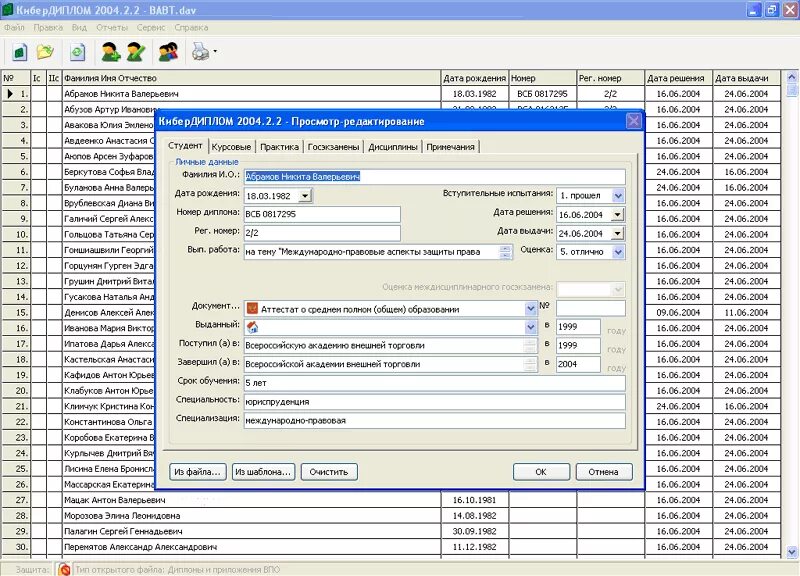Click the main table scroll down arrow
The image size is (800, 576).
point(791,552)
